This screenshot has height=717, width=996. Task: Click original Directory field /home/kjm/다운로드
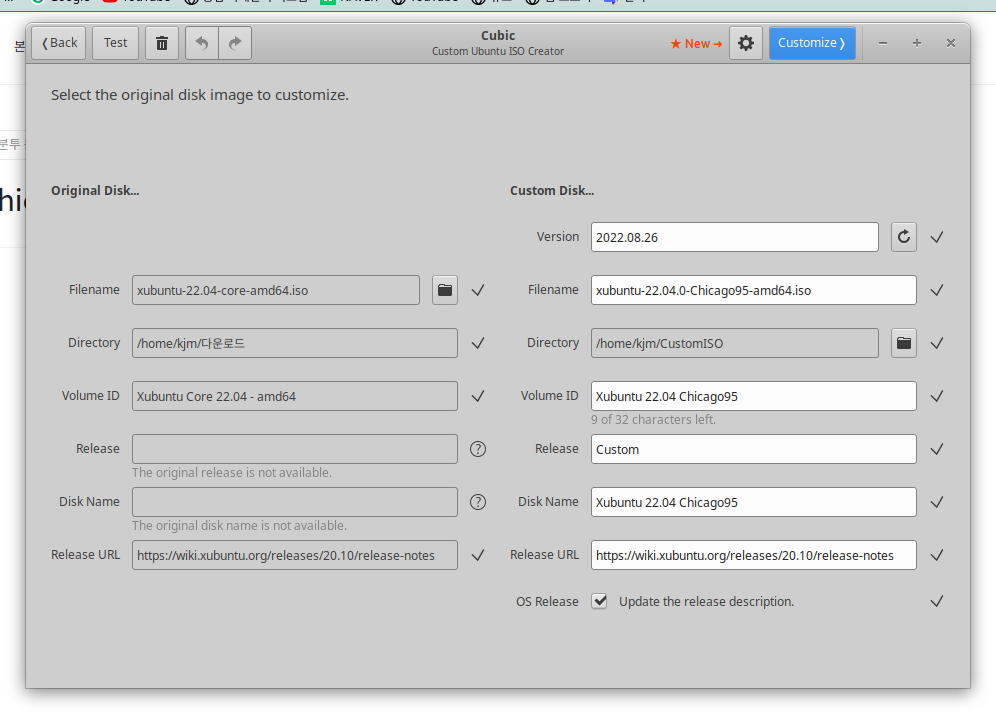[295, 344]
